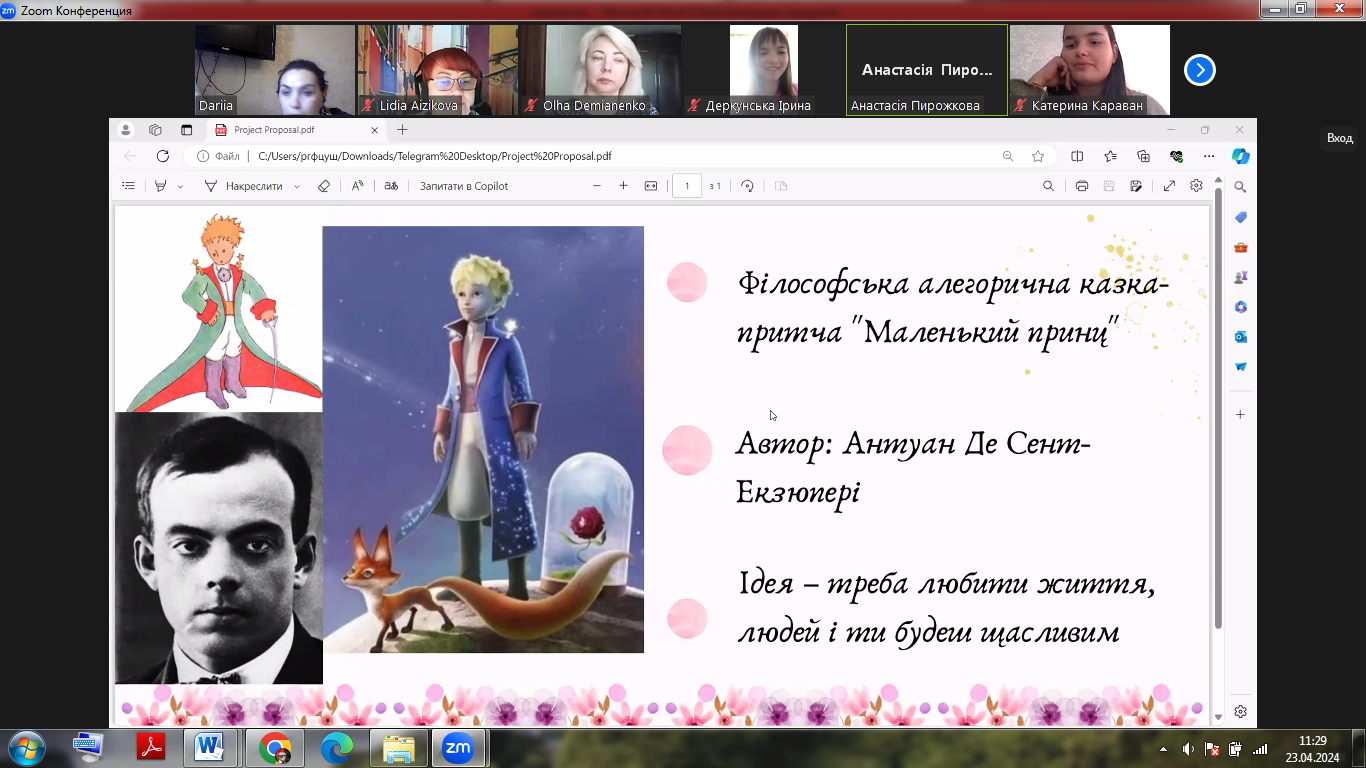
Task: View site information Файл icon
Action: point(218,156)
